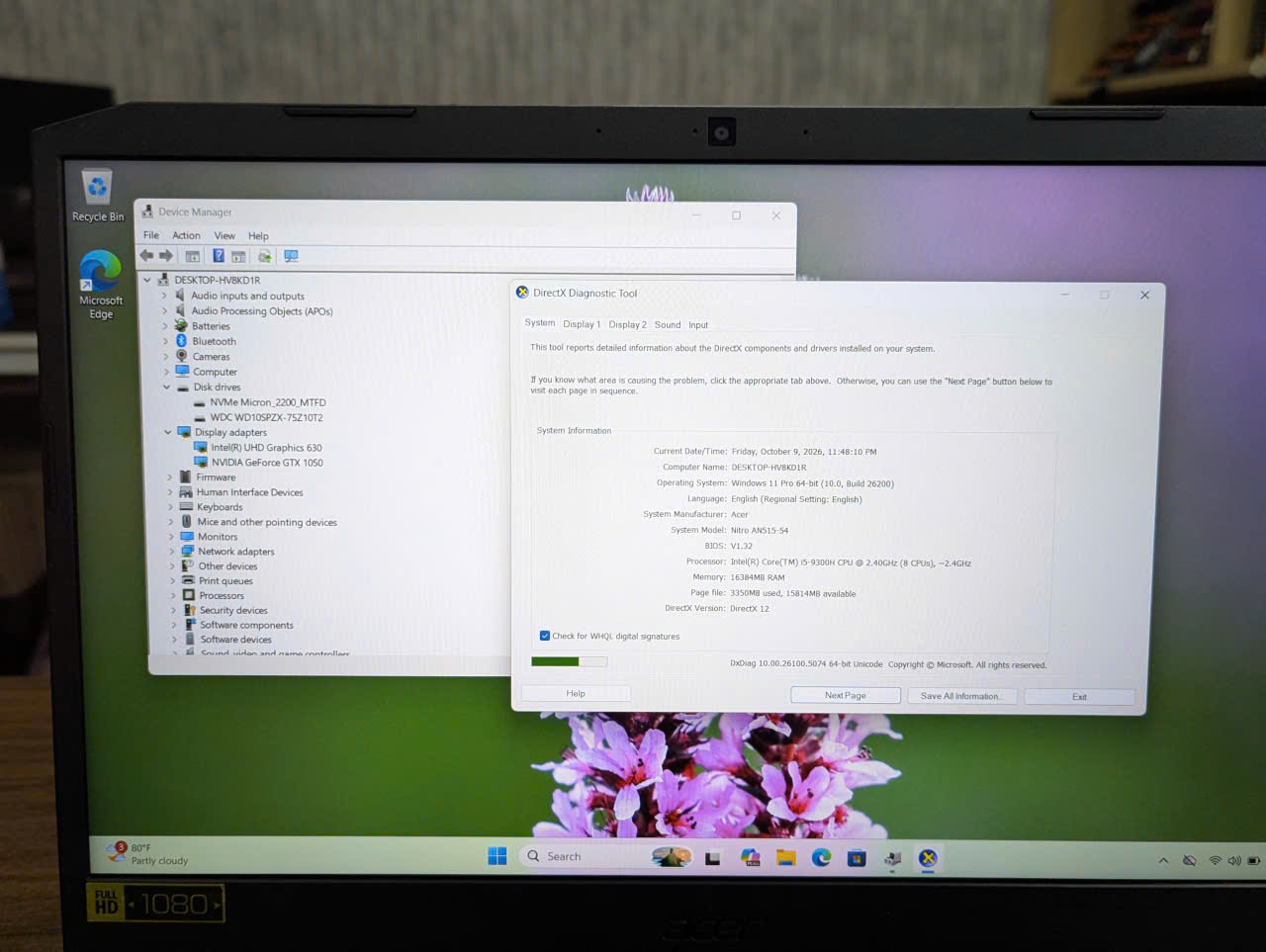Open Microsoft Store from the taskbar
Screen dimensions: 1266x952
[x=857, y=857]
